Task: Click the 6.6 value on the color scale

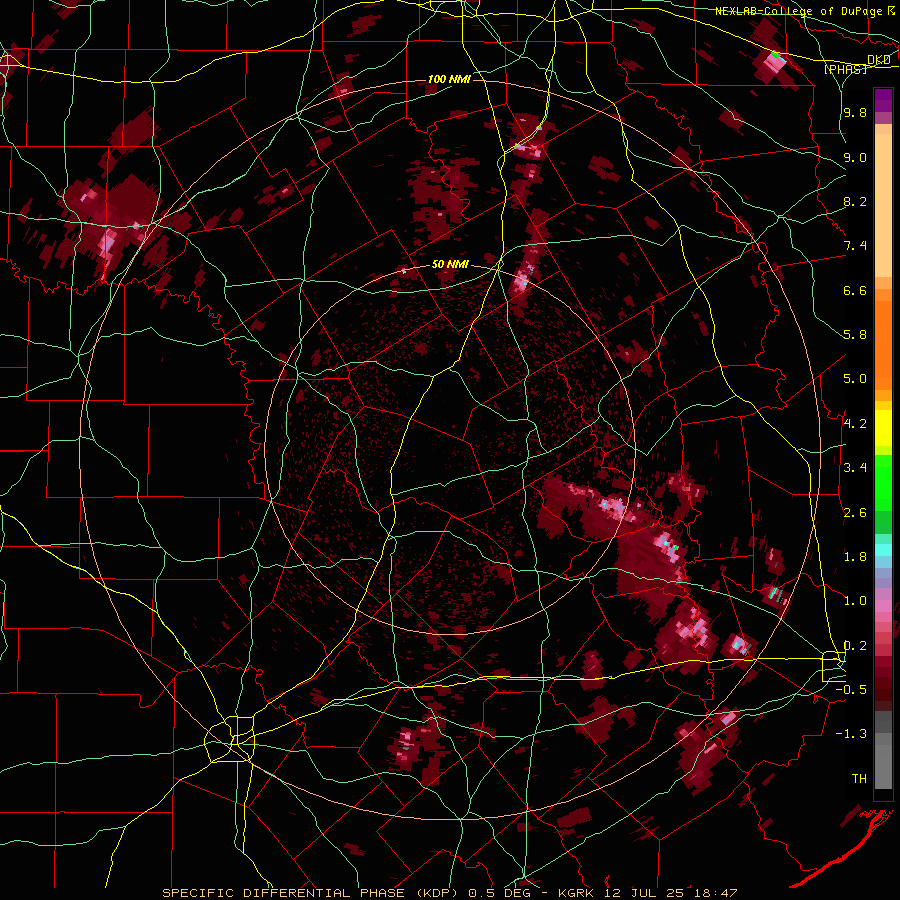Action: pyautogui.click(x=855, y=290)
